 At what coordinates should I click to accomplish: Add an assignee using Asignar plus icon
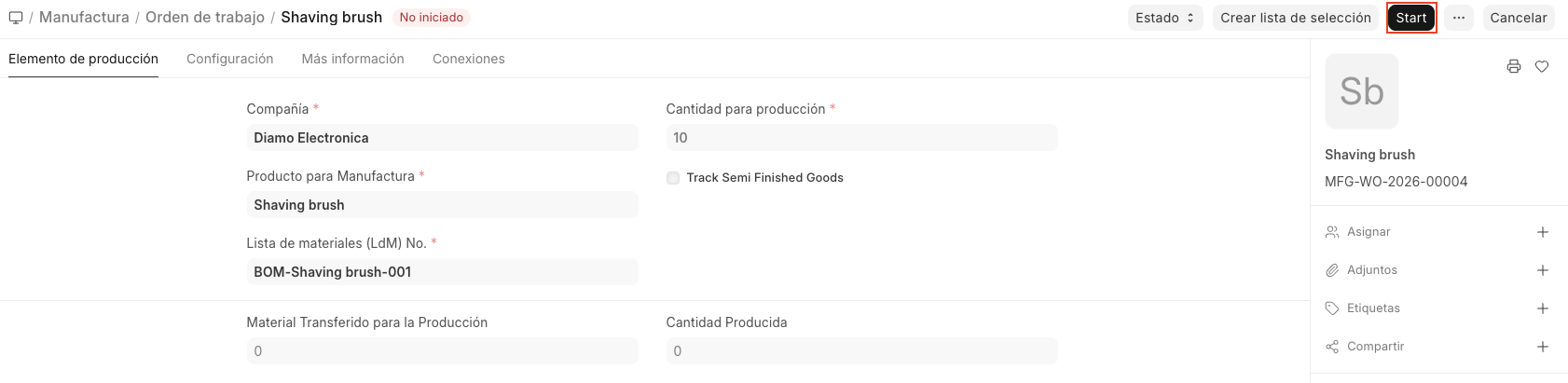click(1543, 232)
